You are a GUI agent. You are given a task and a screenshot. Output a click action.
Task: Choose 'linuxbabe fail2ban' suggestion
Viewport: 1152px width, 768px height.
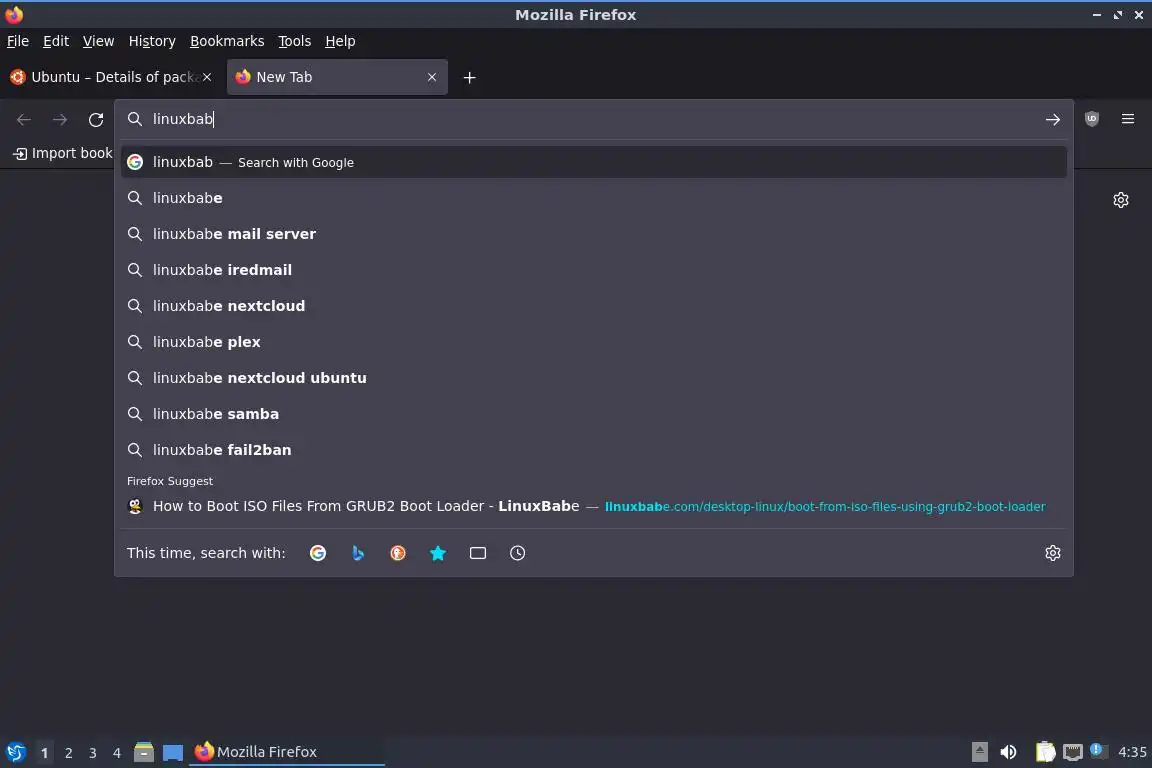click(x=594, y=450)
